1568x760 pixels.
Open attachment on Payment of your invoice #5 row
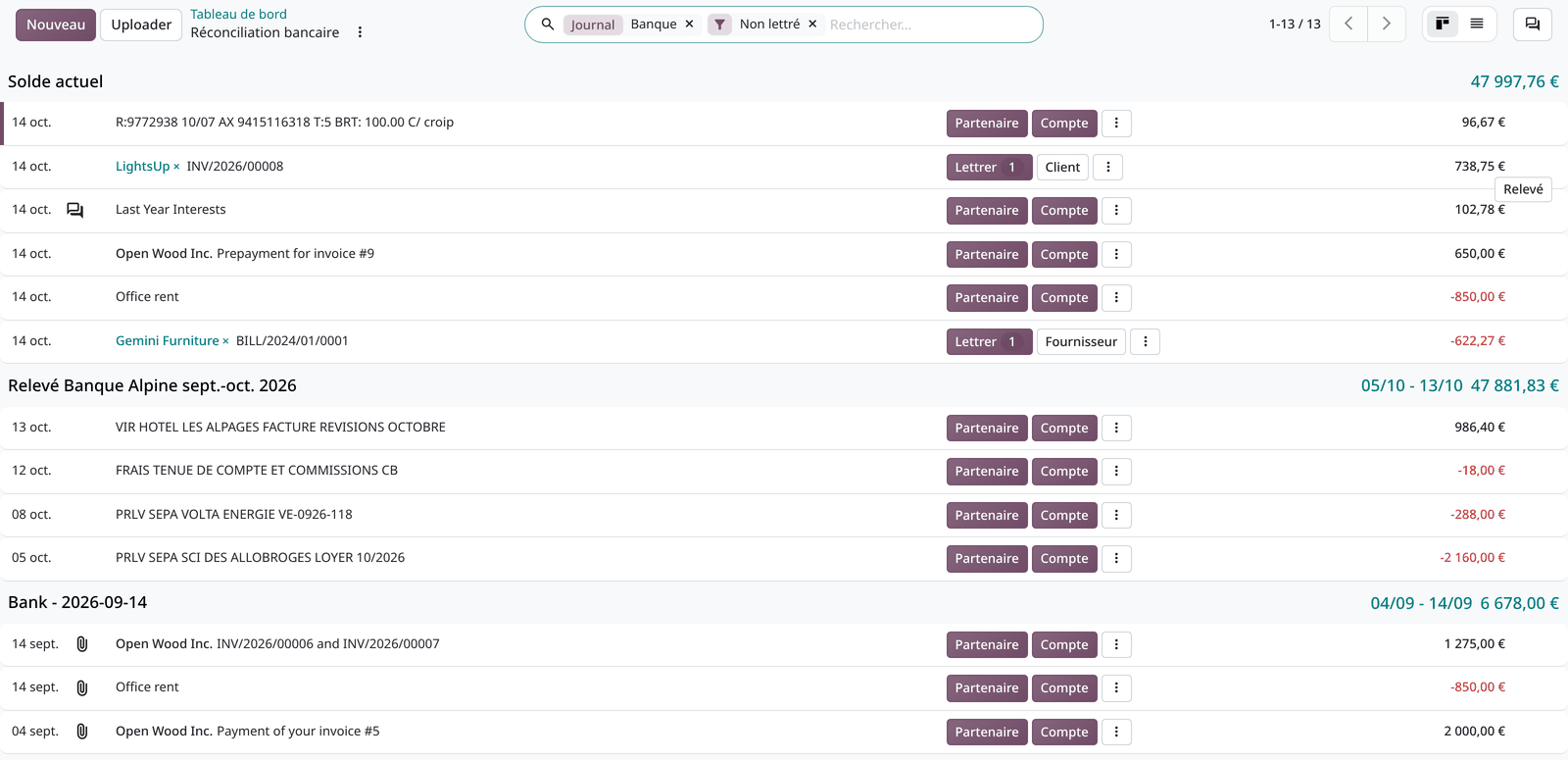point(82,732)
